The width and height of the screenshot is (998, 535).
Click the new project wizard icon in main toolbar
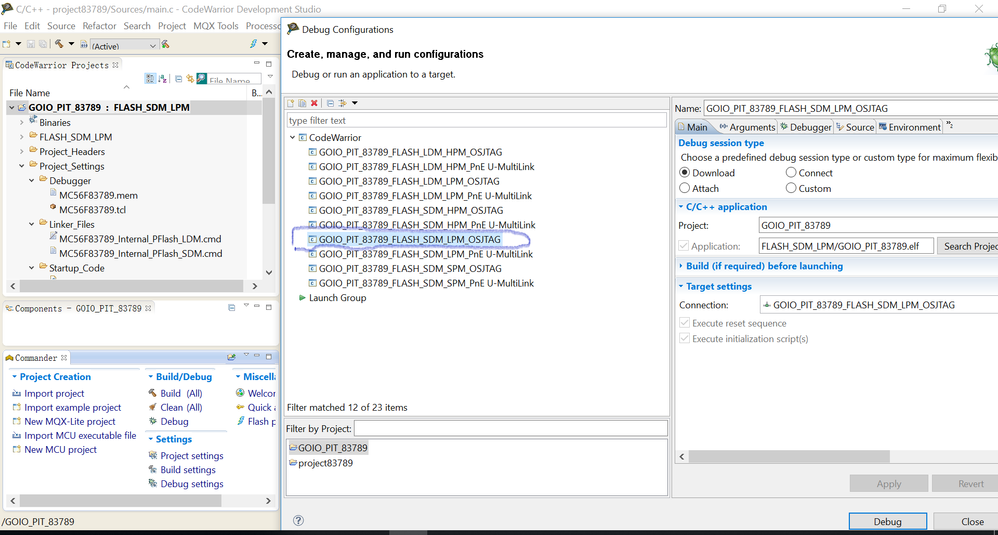[6, 44]
